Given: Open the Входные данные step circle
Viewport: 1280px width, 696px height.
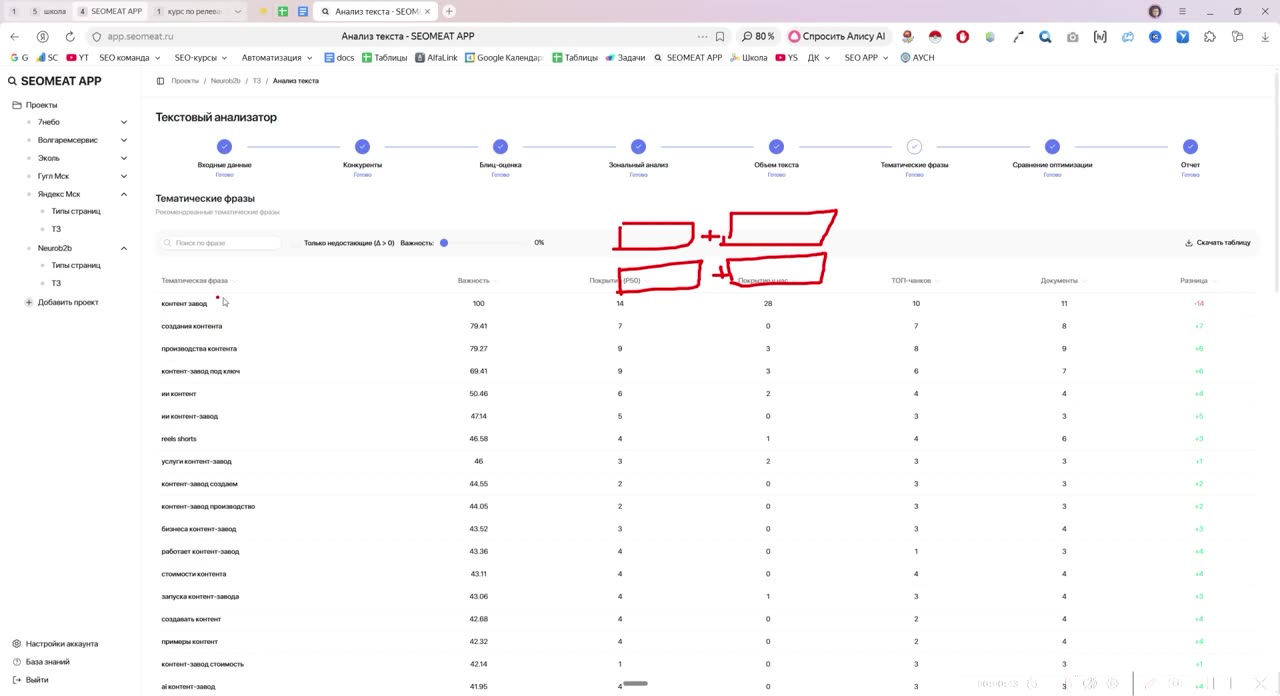Looking at the screenshot, I should [224, 146].
